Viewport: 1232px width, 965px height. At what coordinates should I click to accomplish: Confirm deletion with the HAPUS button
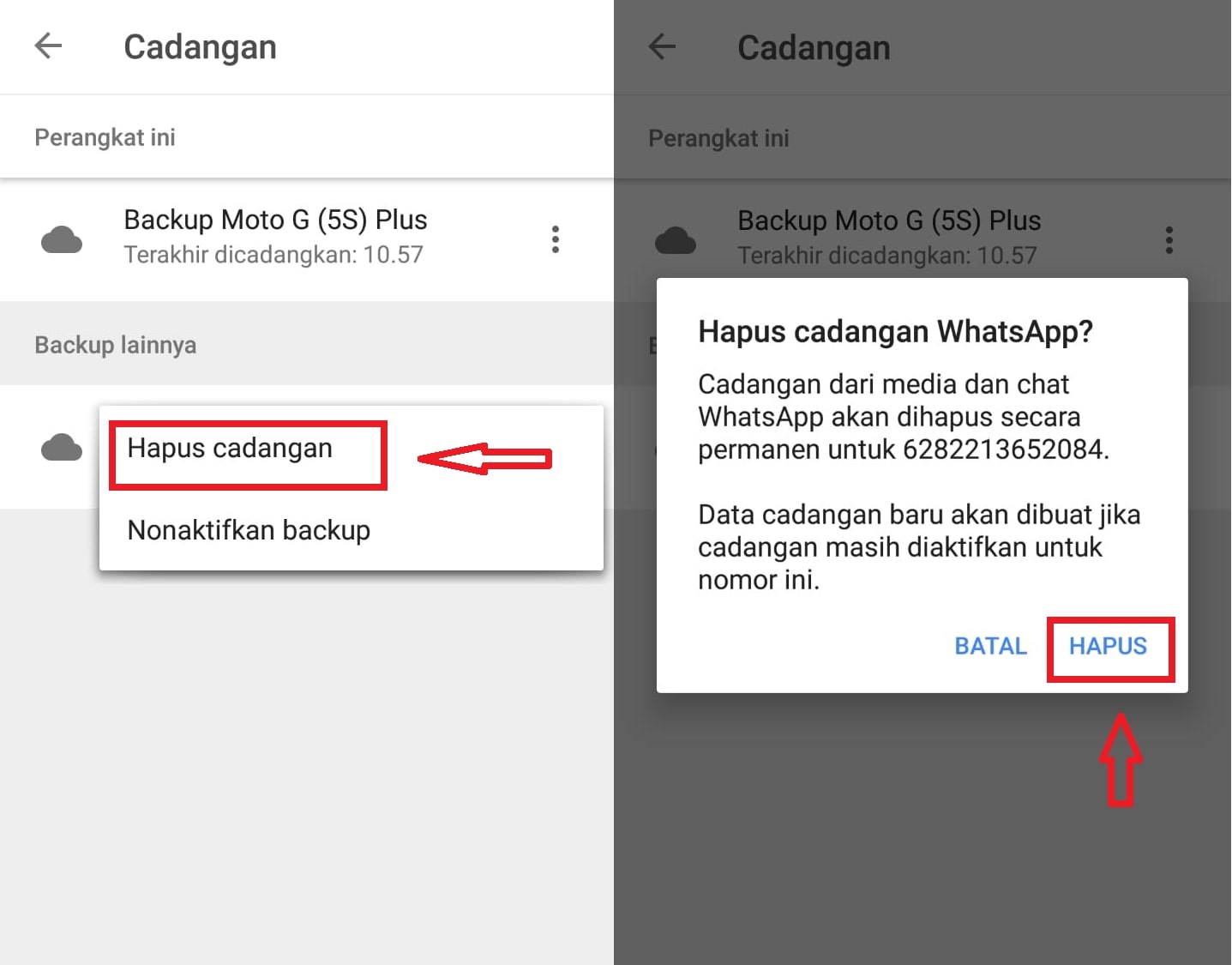tap(1108, 646)
